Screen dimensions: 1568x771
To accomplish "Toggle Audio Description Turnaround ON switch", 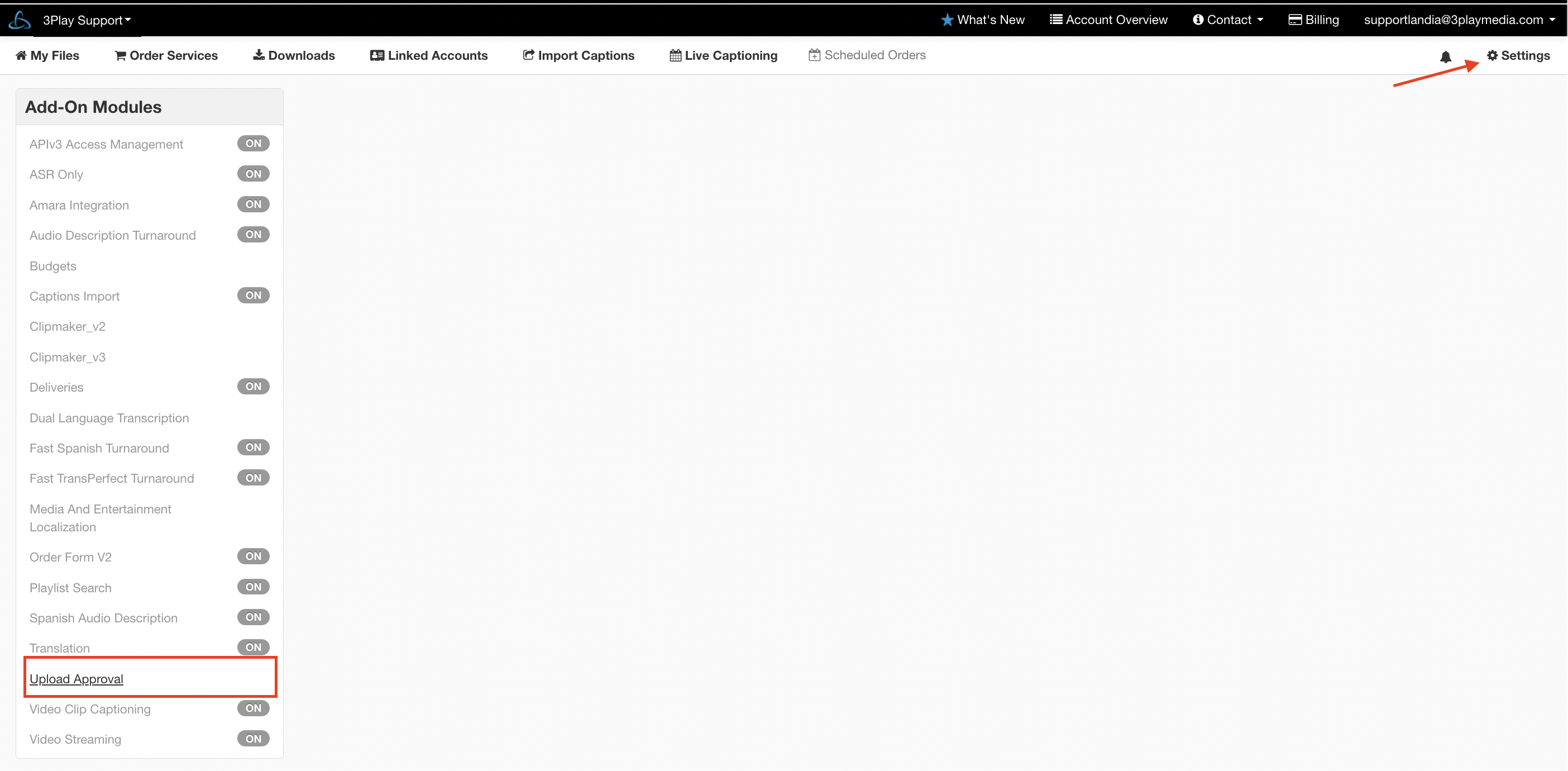I will (253, 235).
